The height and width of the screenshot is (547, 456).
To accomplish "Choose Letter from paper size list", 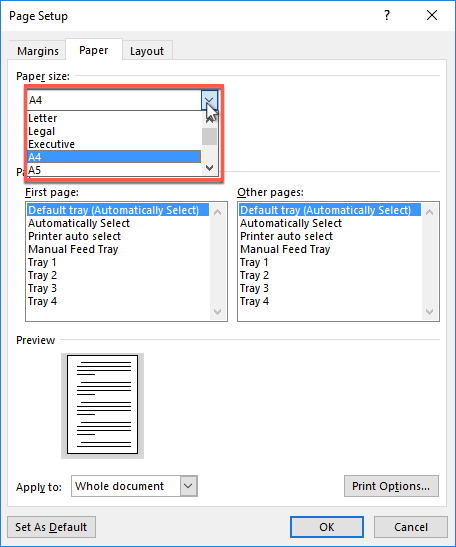I will [x=114, y=118].
